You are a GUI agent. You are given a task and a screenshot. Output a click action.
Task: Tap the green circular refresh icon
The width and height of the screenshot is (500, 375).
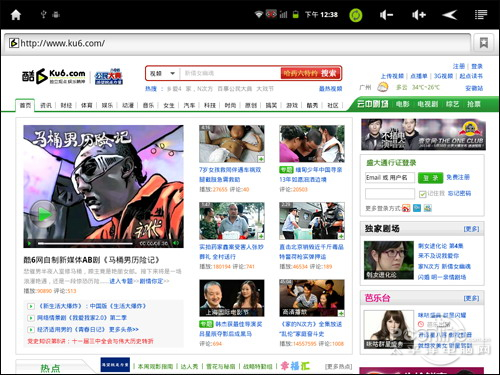[356, 15]
